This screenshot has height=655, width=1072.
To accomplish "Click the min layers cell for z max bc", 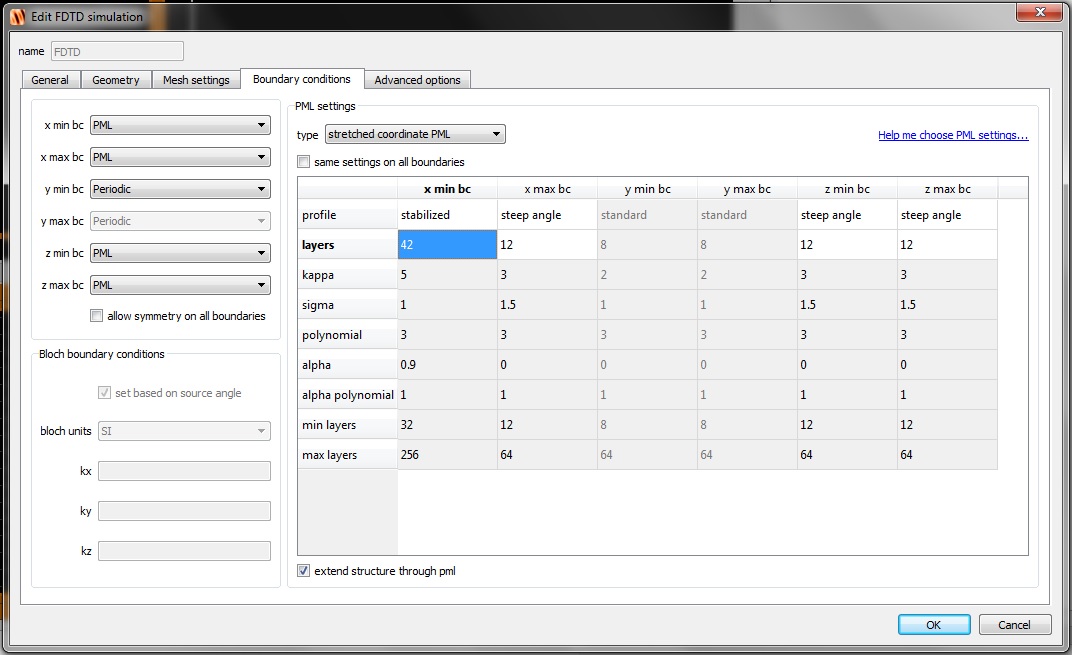I will click(x=948, y=425).
